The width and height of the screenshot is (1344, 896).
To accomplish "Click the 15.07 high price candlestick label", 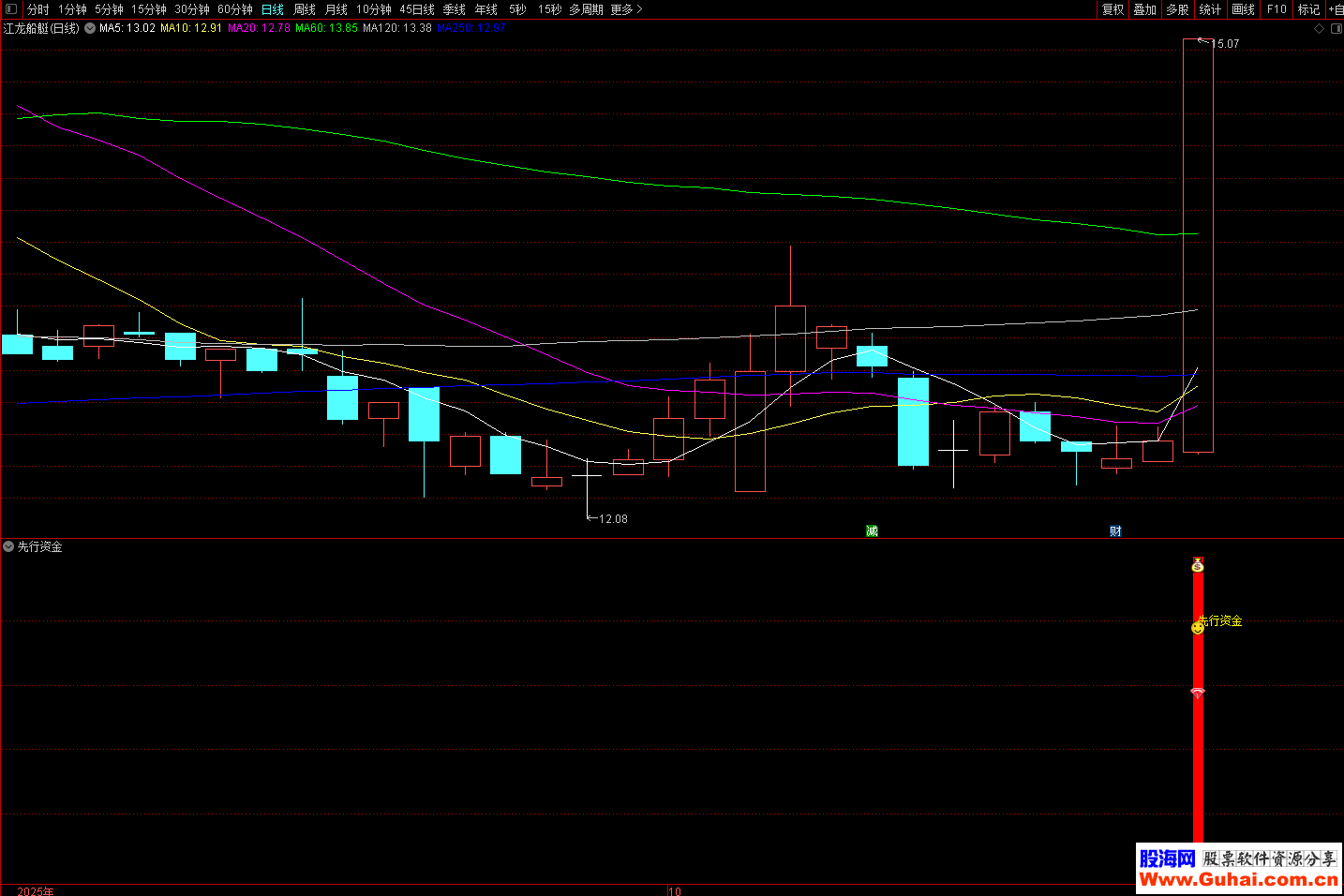I will pos(1225,44).
